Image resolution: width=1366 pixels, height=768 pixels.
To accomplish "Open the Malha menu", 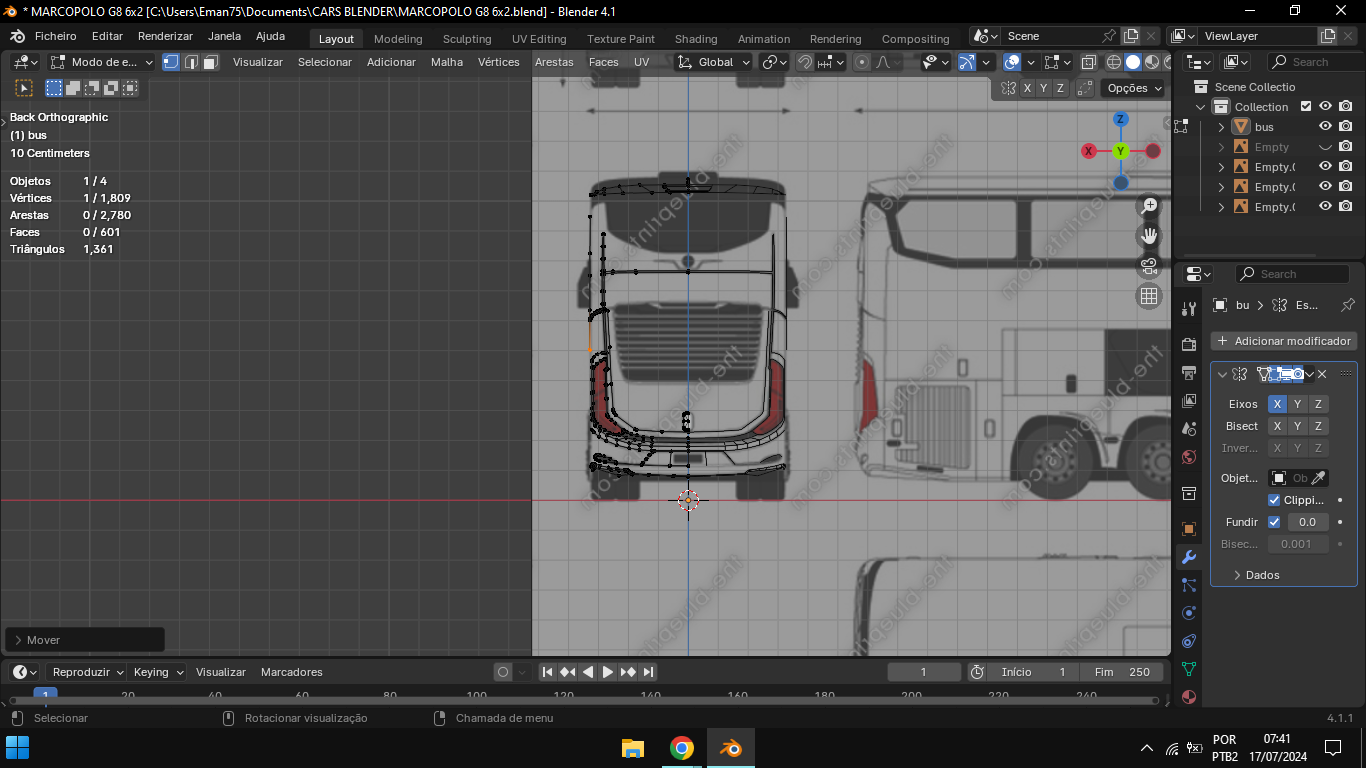I will 447,62.
